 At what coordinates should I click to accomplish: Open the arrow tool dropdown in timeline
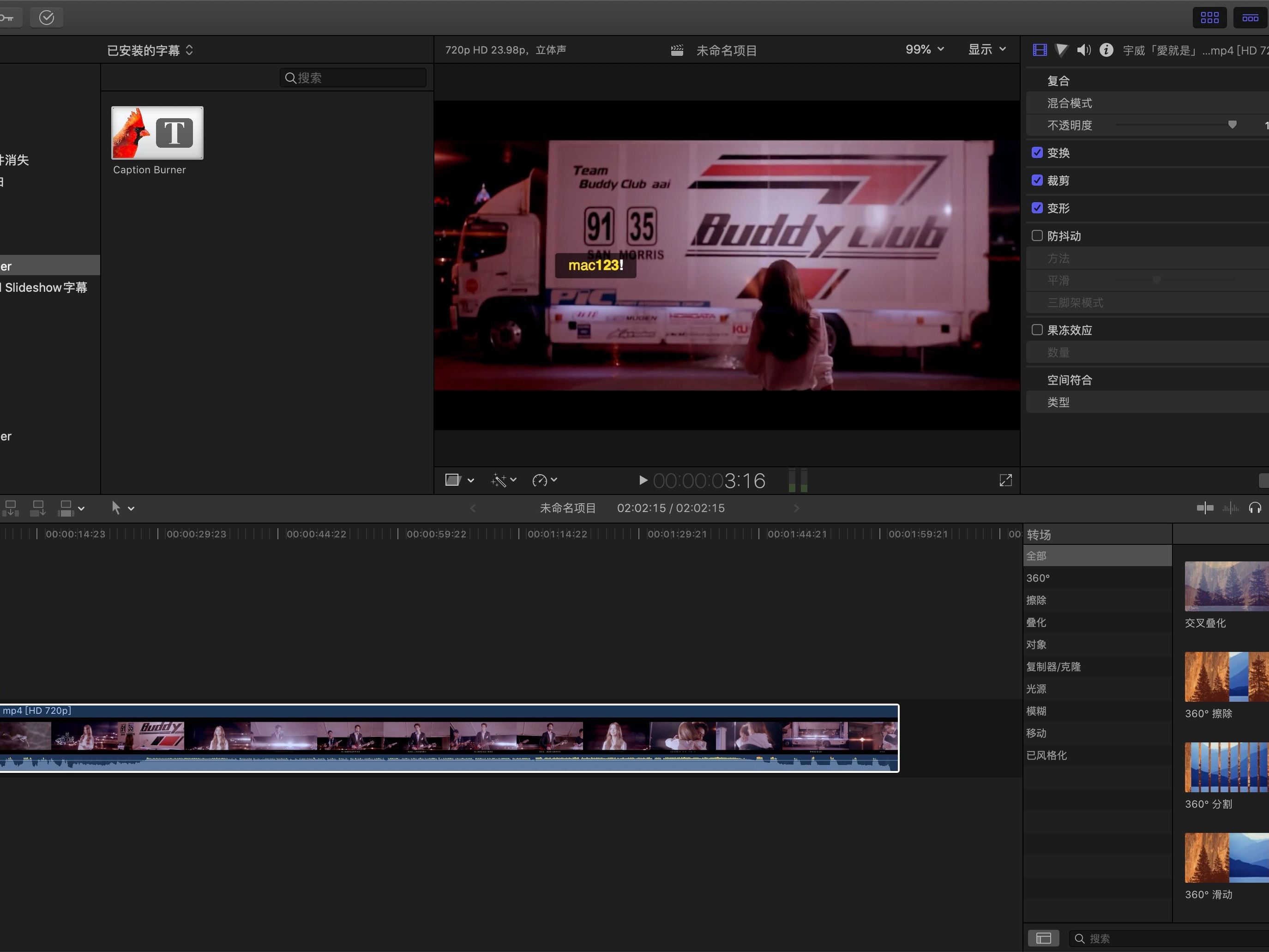(131, 508)
